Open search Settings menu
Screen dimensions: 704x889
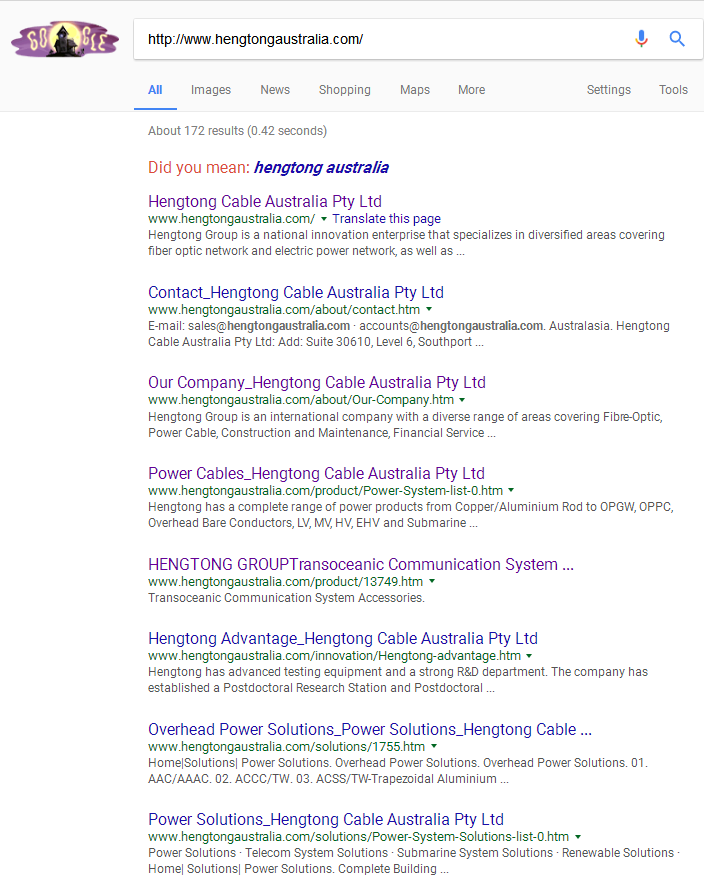[x=609, y=90]
